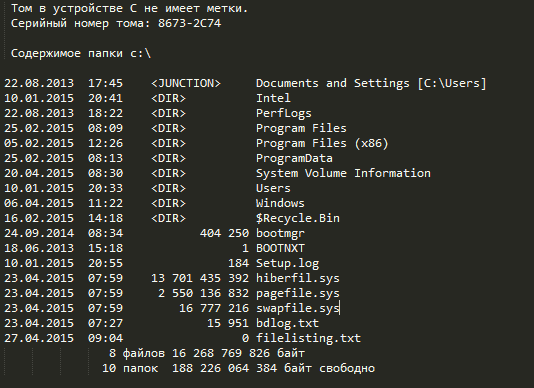Select pagefile.sys in the listing
The image size is (534, 388).
[x=298, y=293]
